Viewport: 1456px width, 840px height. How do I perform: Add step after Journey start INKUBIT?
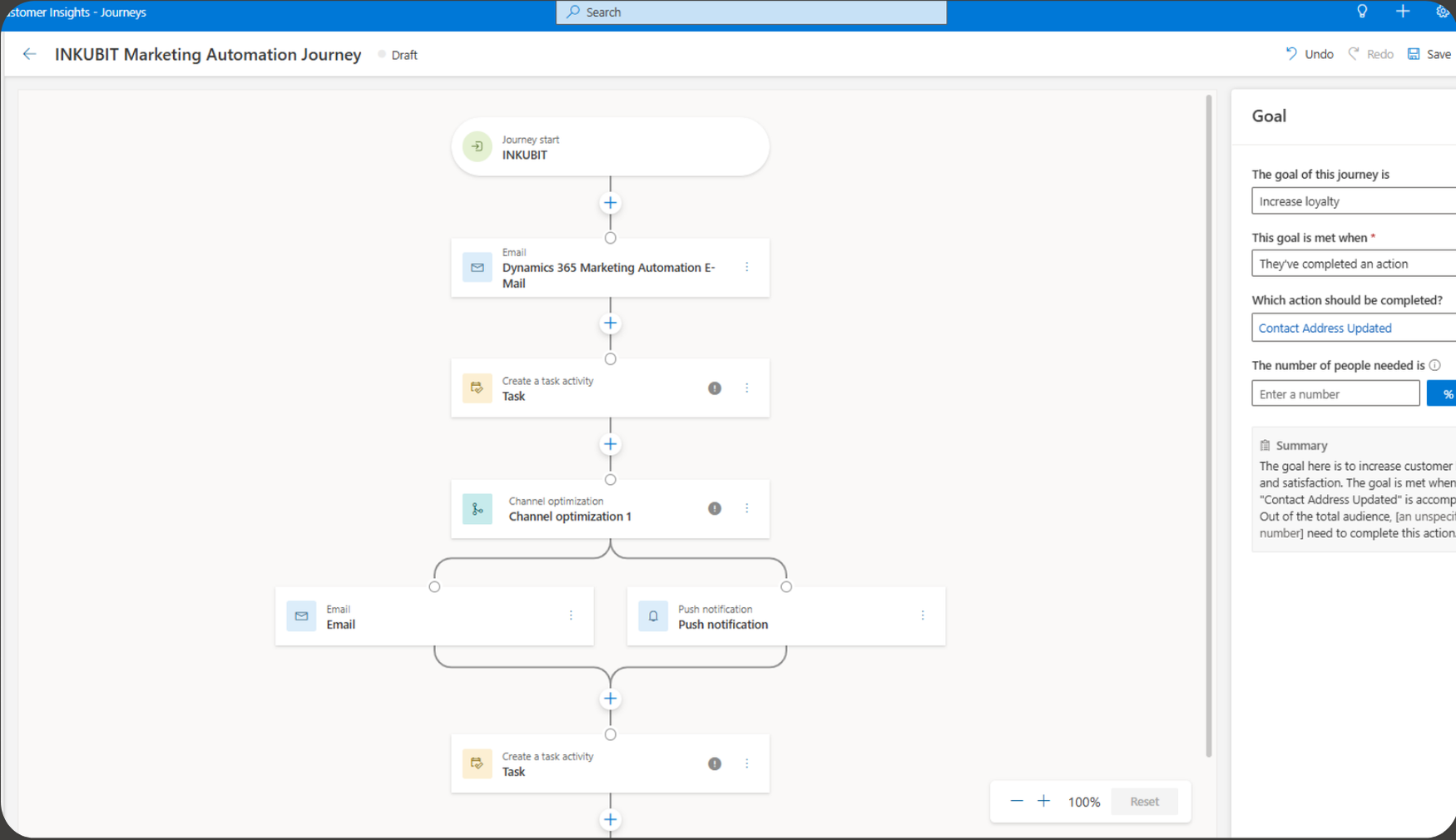coord(611,203)
